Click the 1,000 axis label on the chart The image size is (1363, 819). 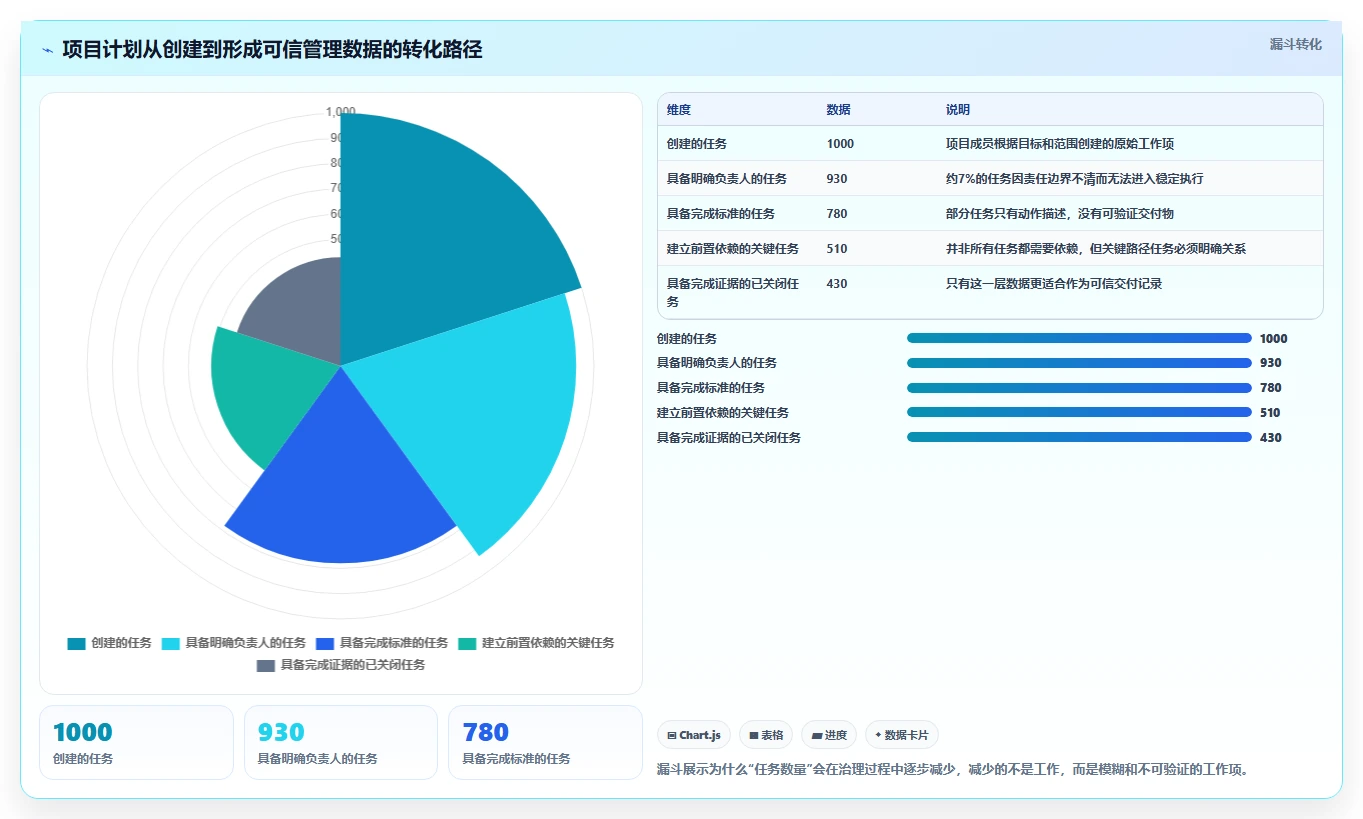pyautogui.click(x=341, y=112)
